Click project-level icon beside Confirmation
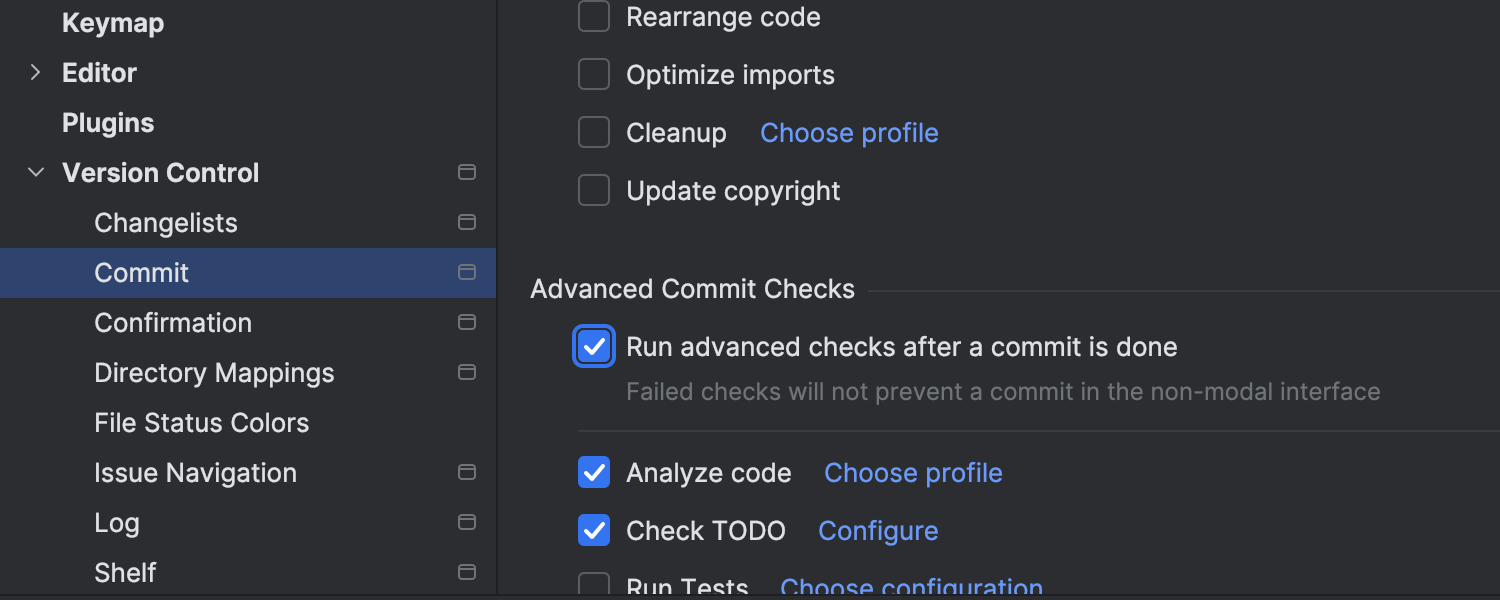 coord(466,322)
